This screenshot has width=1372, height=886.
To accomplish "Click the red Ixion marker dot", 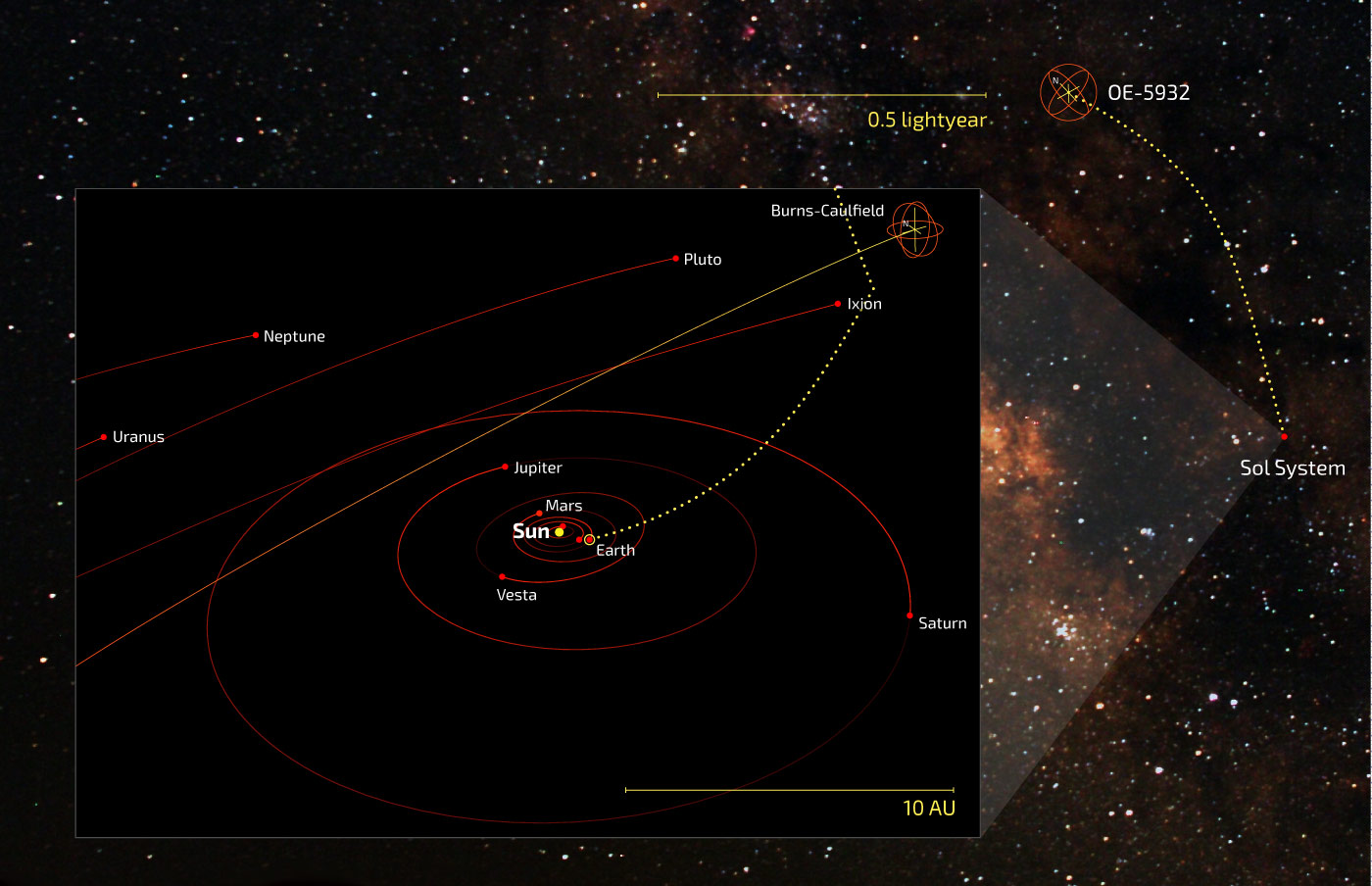I will 838,304.
